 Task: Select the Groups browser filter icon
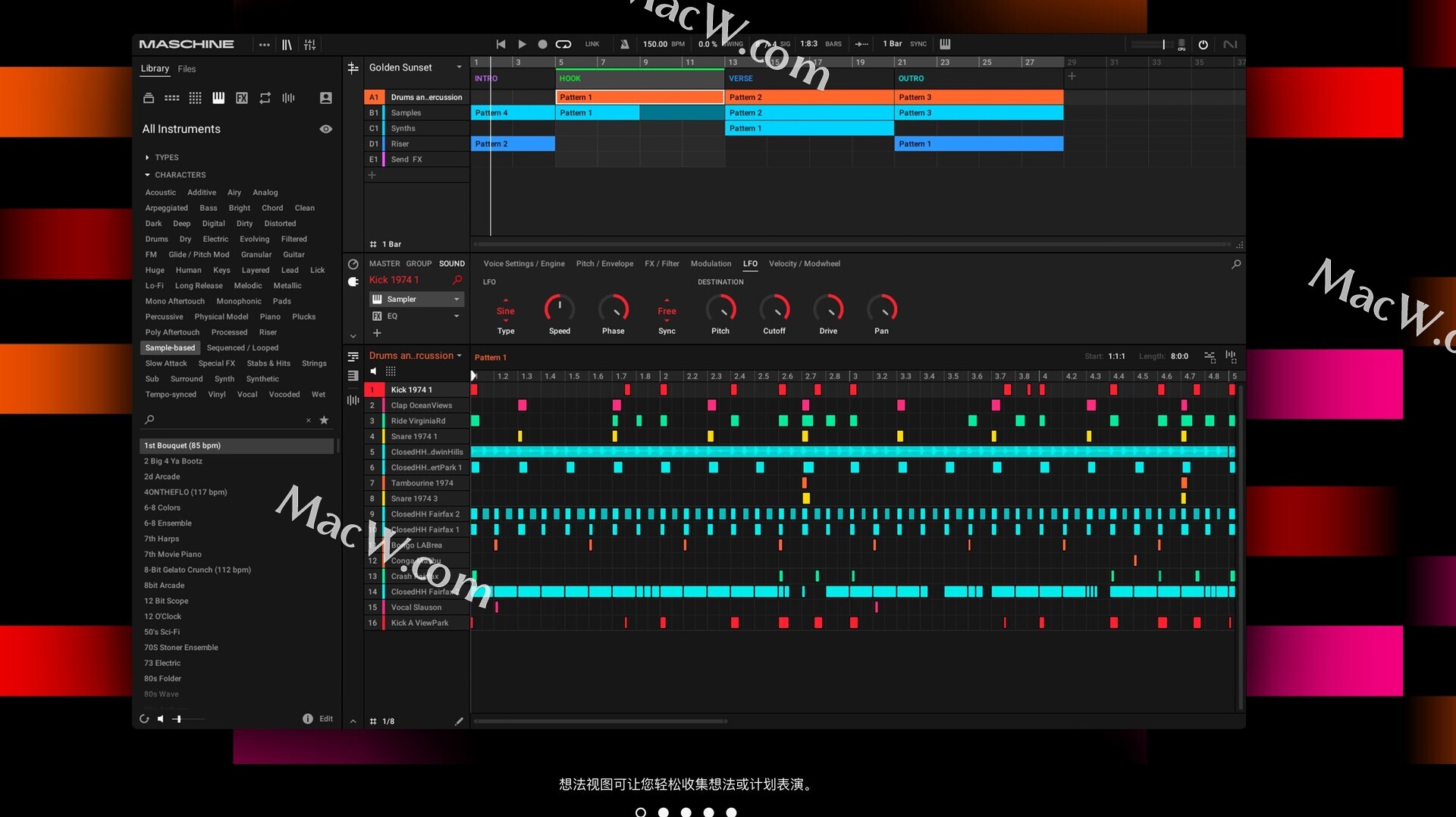tap(172, 98)
